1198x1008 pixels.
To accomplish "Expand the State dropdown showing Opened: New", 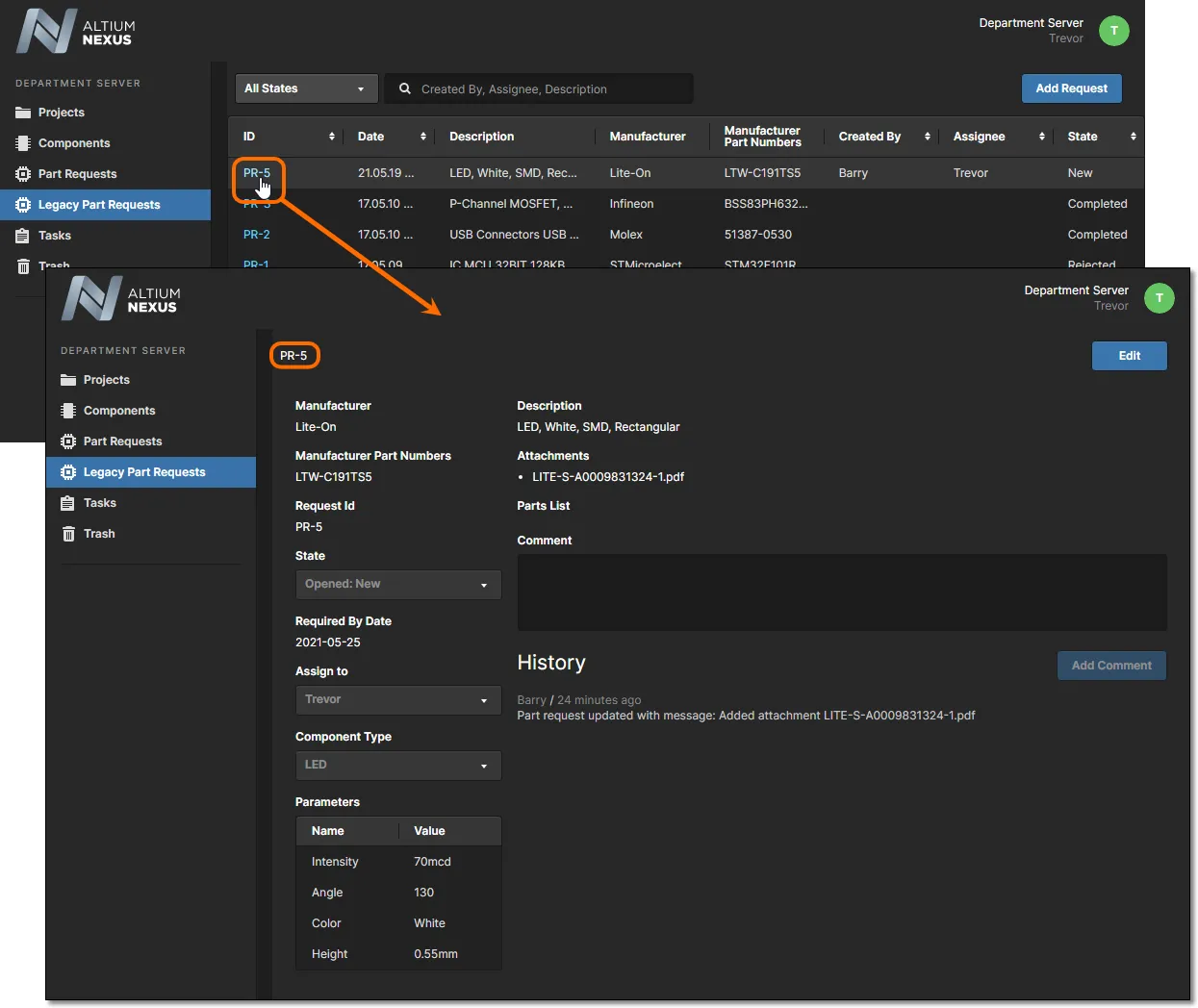I will click(x=397, y=585).
